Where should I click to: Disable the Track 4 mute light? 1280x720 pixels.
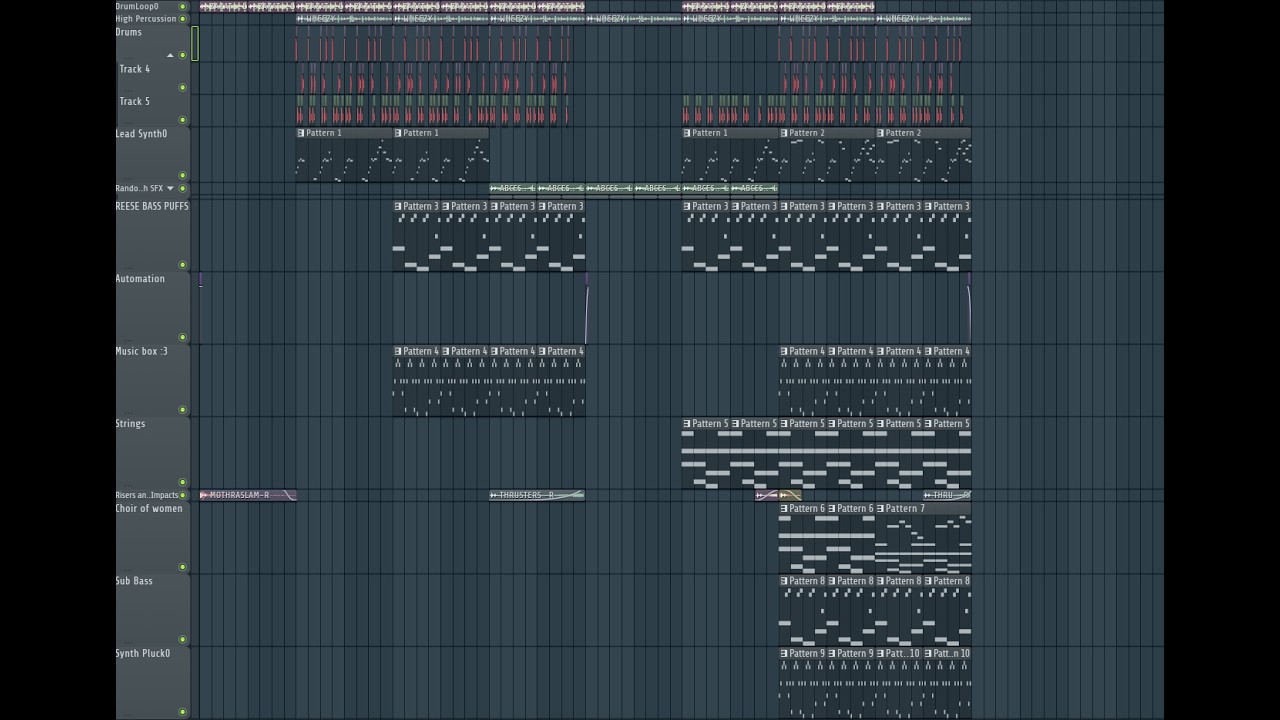(x=183, y=87)
